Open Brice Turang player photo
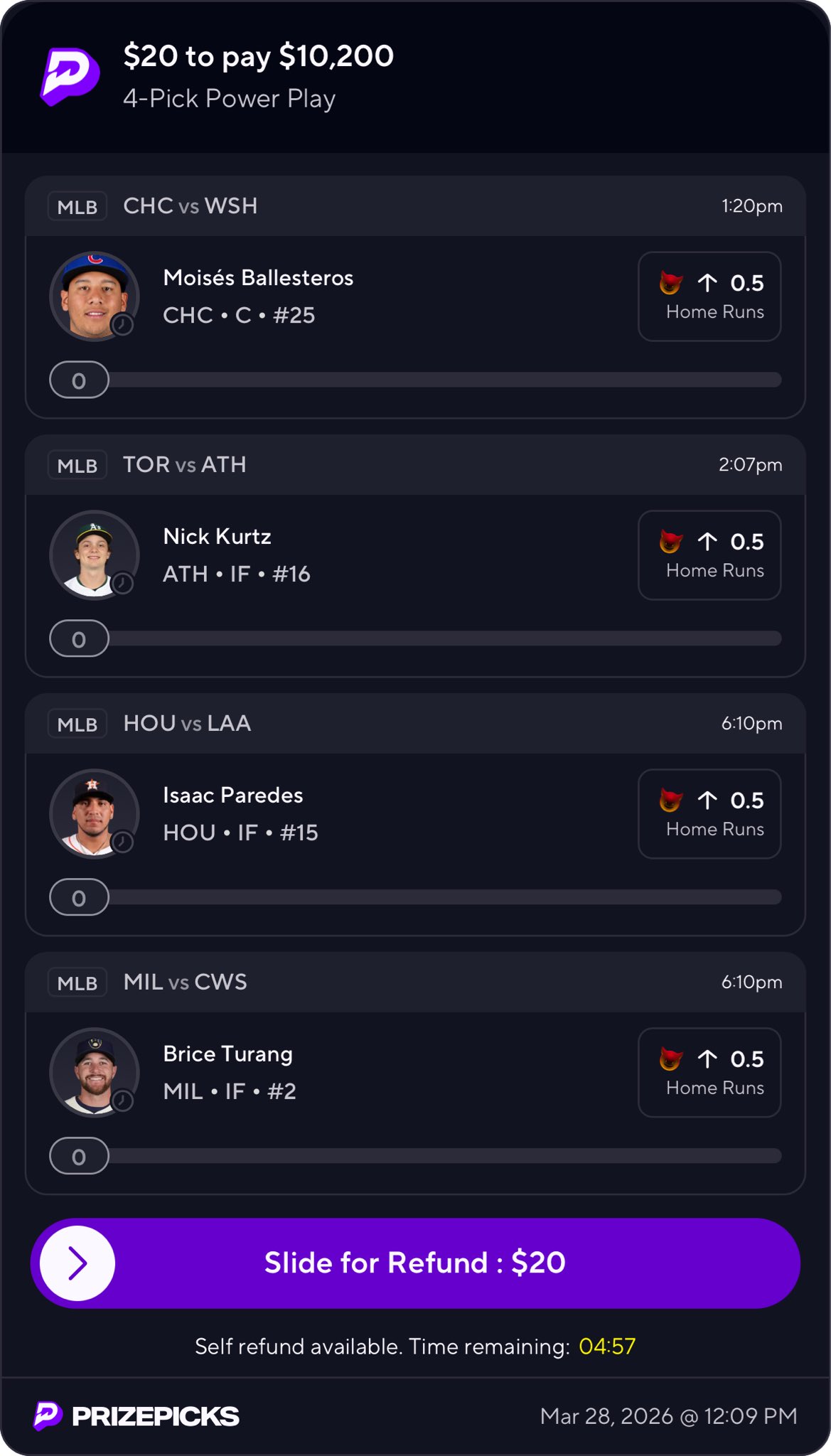This screenshot has height=1456, width=831. click(x=93, y=1071)
